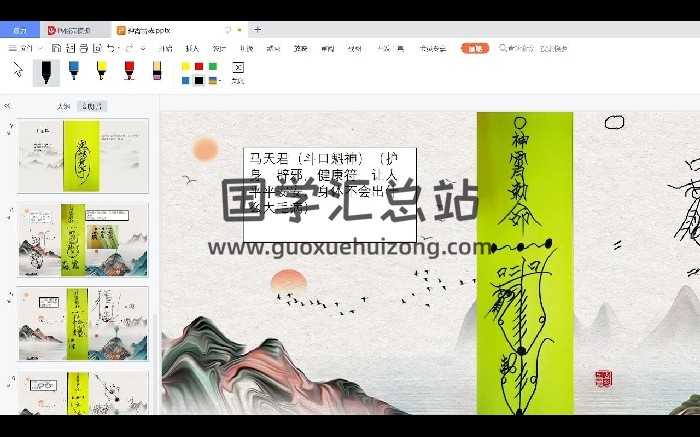Select the red marker pen

(x=129, y=71)
